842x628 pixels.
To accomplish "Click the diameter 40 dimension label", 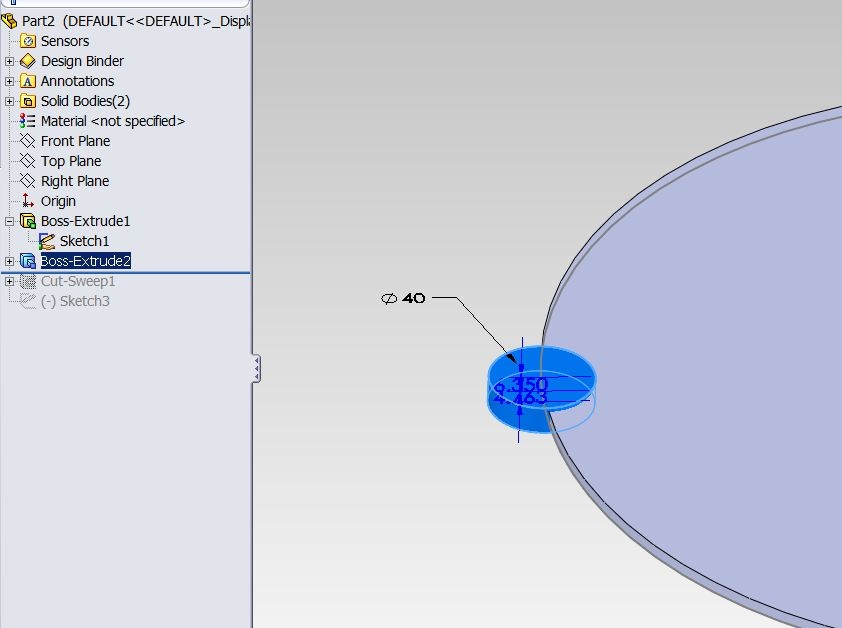I will (403, 298).
